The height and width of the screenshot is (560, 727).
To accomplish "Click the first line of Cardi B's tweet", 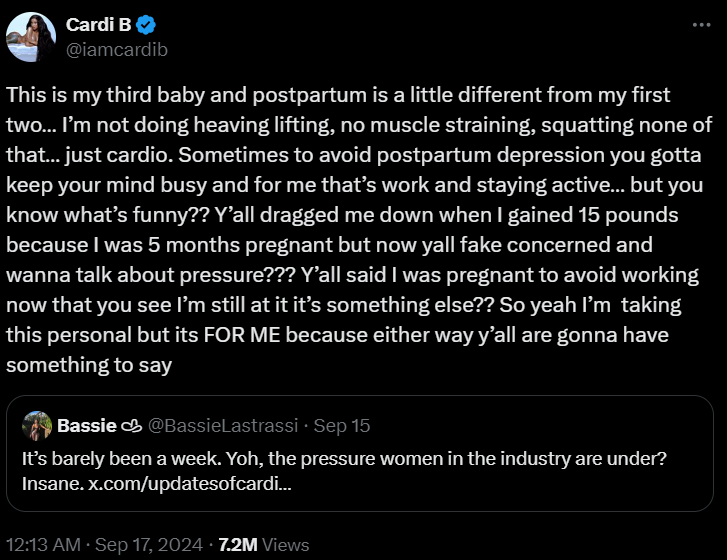I will [338, 95].
